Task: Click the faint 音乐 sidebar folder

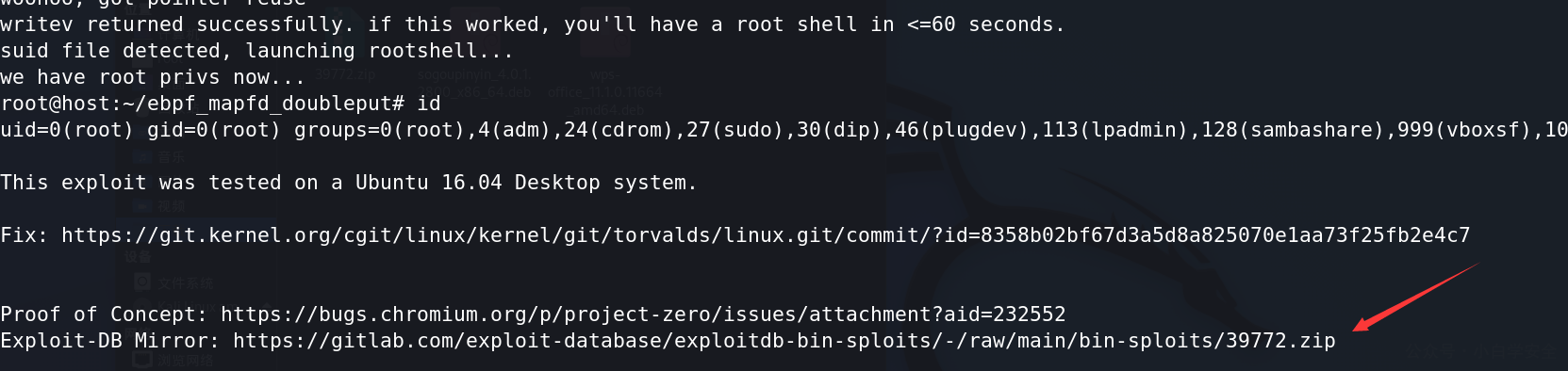Action: pyautogui.click(x=172, y=157)
